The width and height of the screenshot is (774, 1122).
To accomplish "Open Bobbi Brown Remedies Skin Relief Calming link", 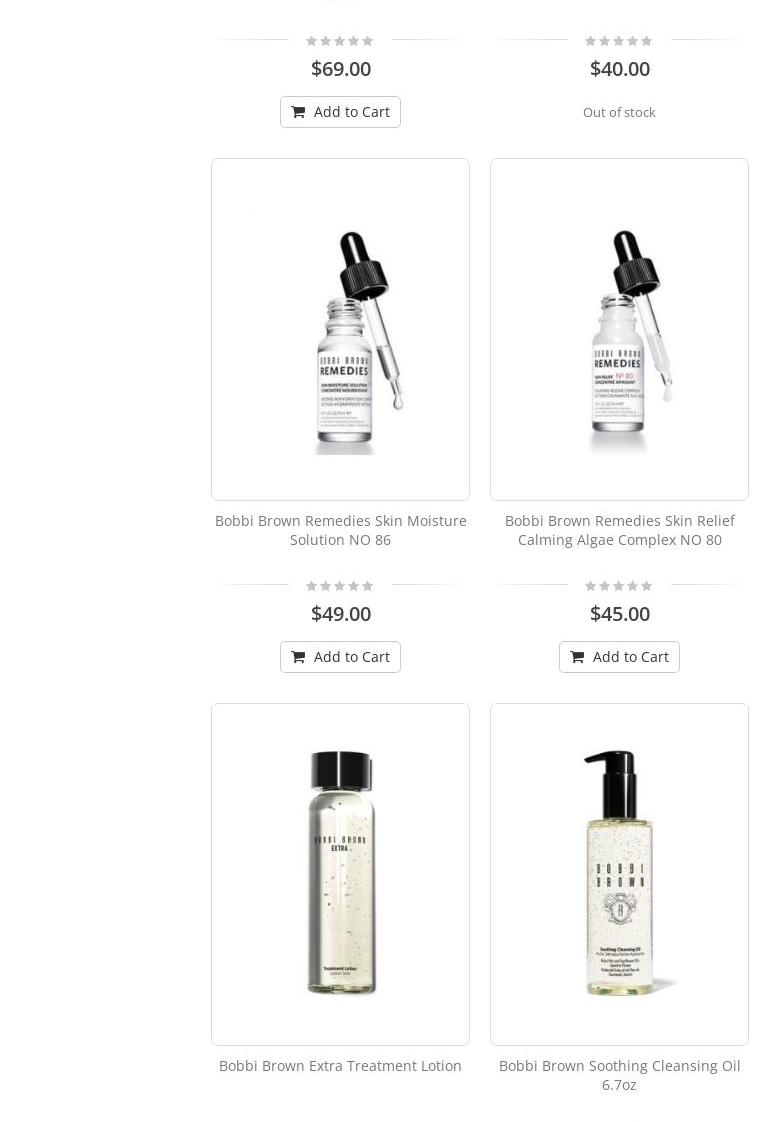I will [x=619, y=530].
